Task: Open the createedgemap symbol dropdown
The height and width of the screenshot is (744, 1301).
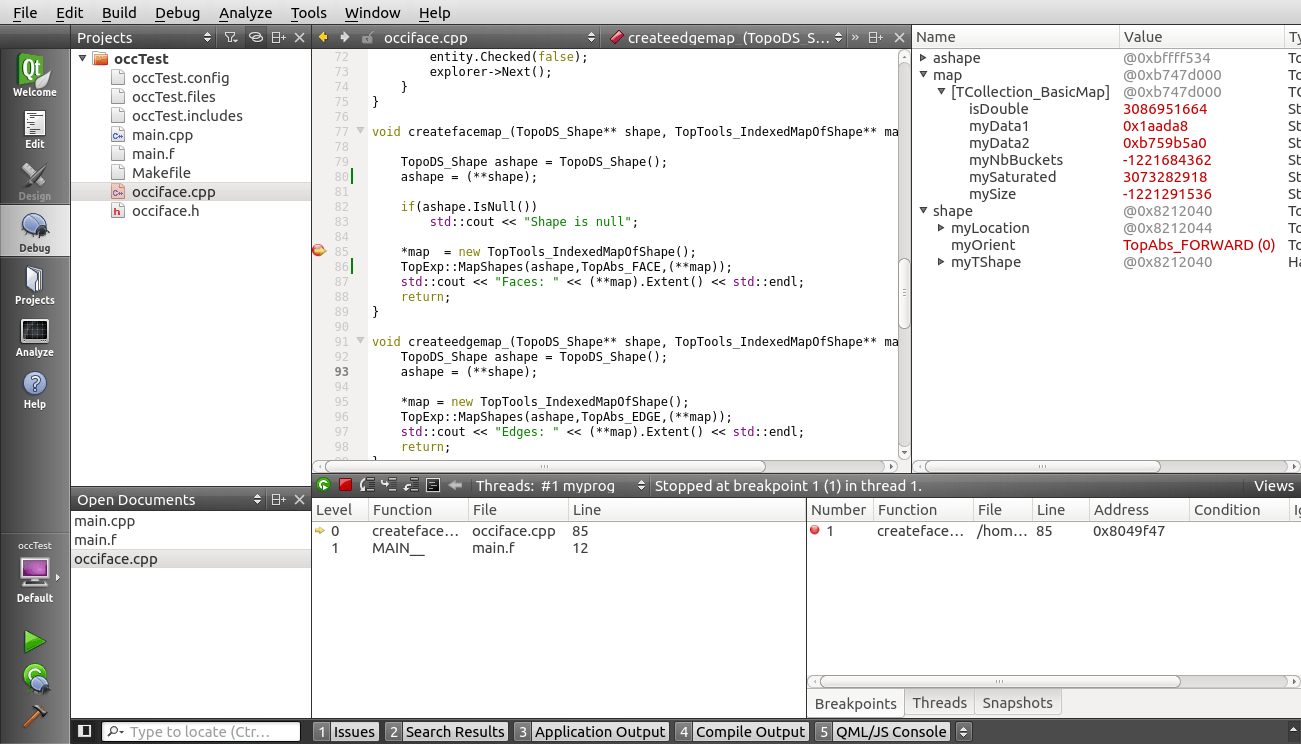Action: point(725,37)
